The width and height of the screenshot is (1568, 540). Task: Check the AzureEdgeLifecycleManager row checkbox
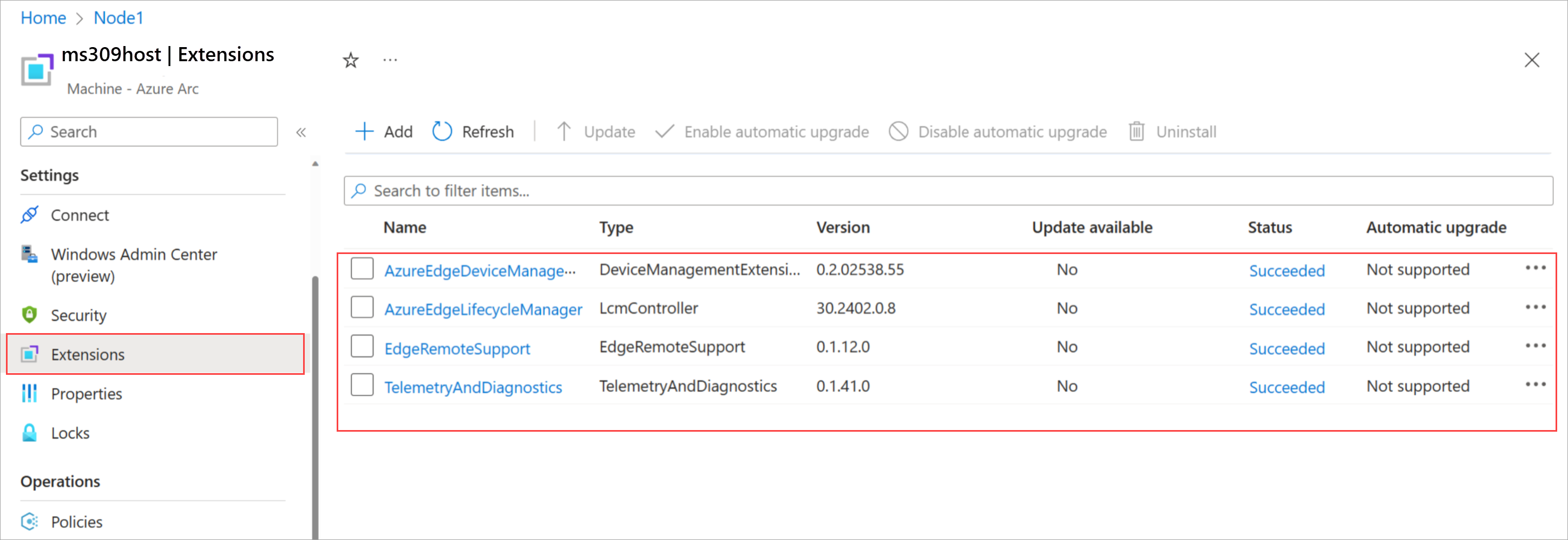pyautogui.click(x=362, y=308)
